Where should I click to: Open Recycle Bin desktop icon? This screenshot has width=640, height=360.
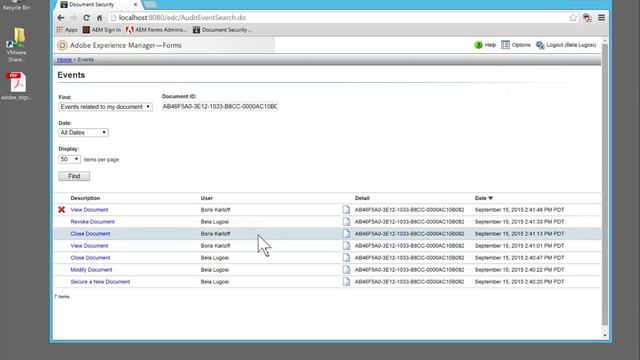point(16,5)
